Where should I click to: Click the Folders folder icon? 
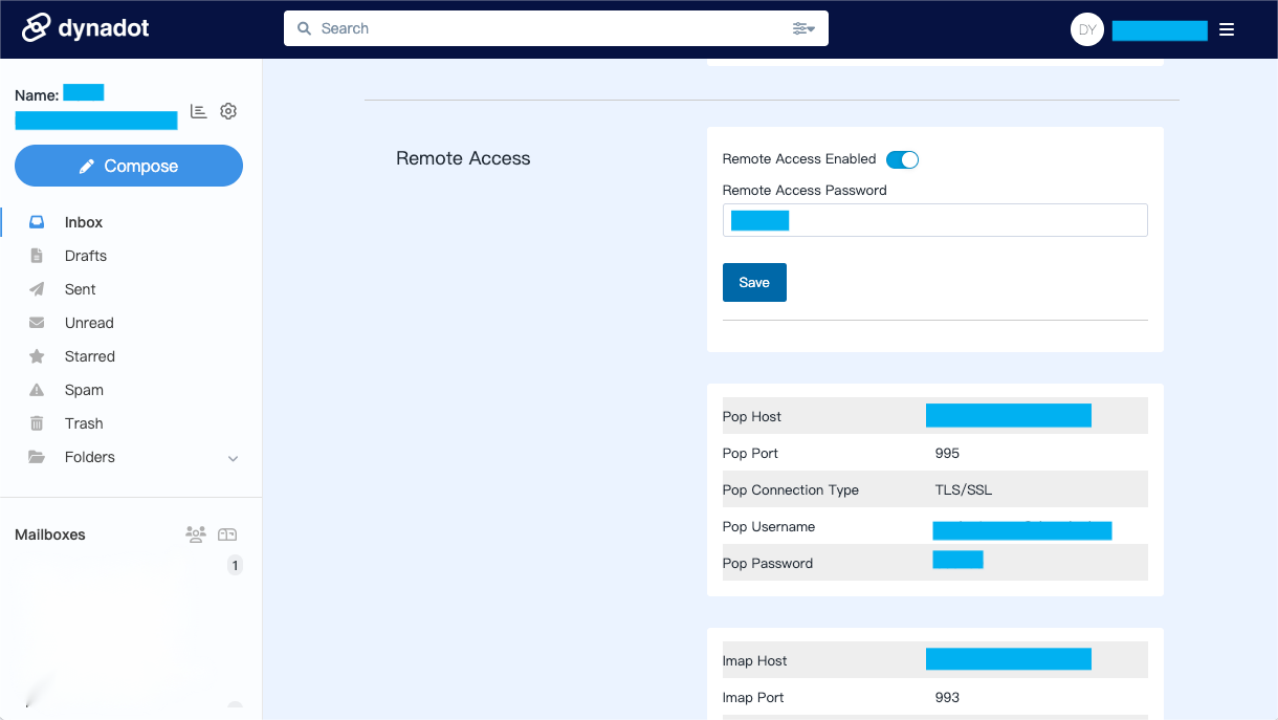click(37, 457)
